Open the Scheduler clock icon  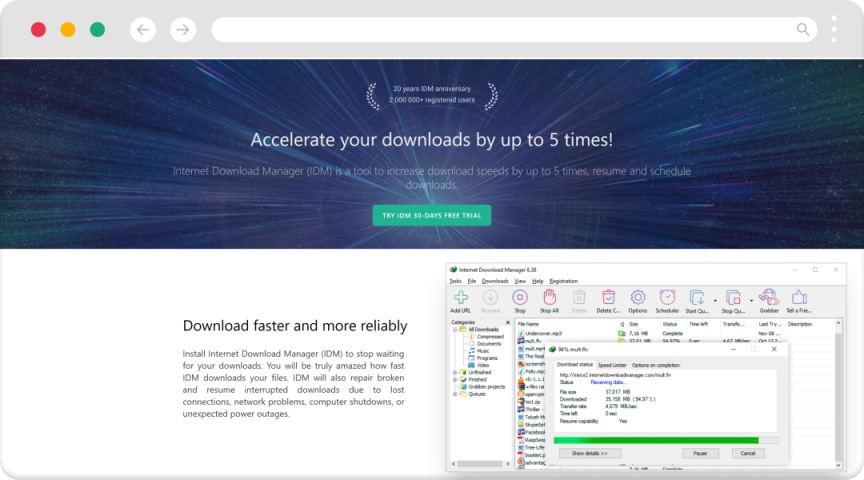[667, 301]
